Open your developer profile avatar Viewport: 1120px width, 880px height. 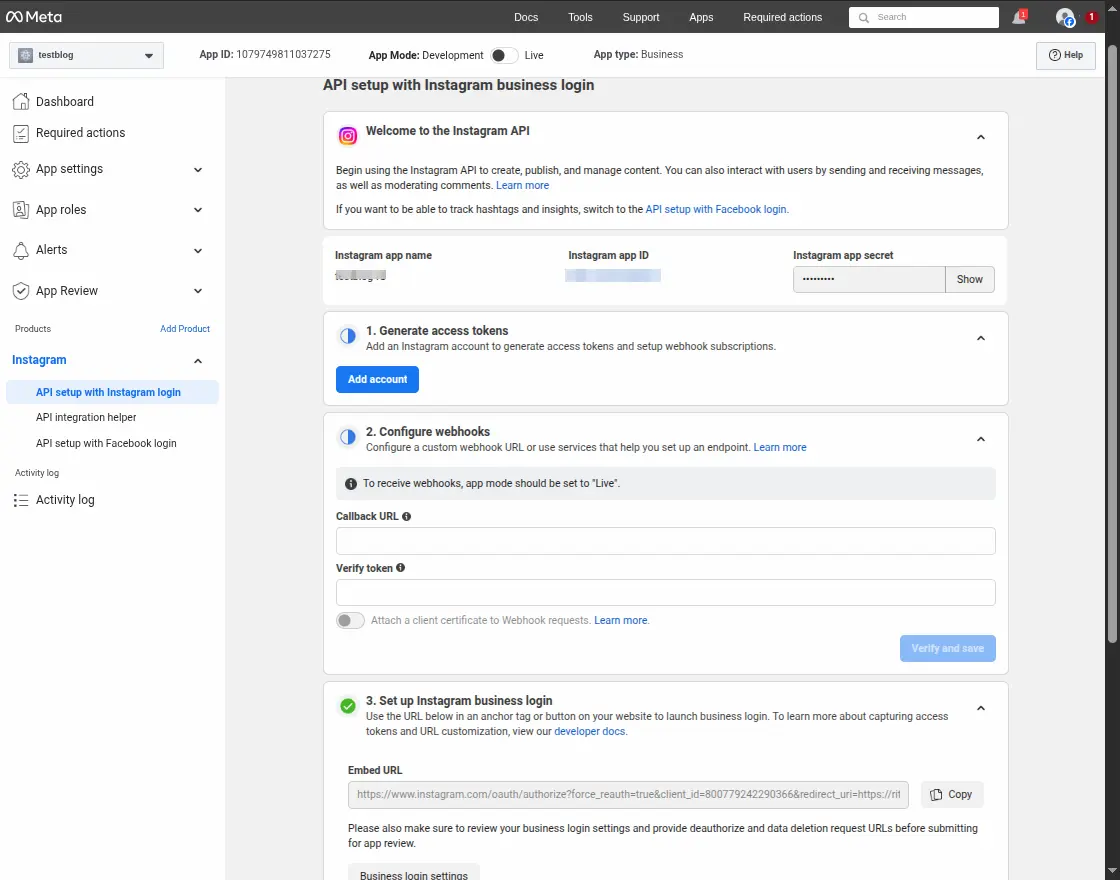point(1063,16)
